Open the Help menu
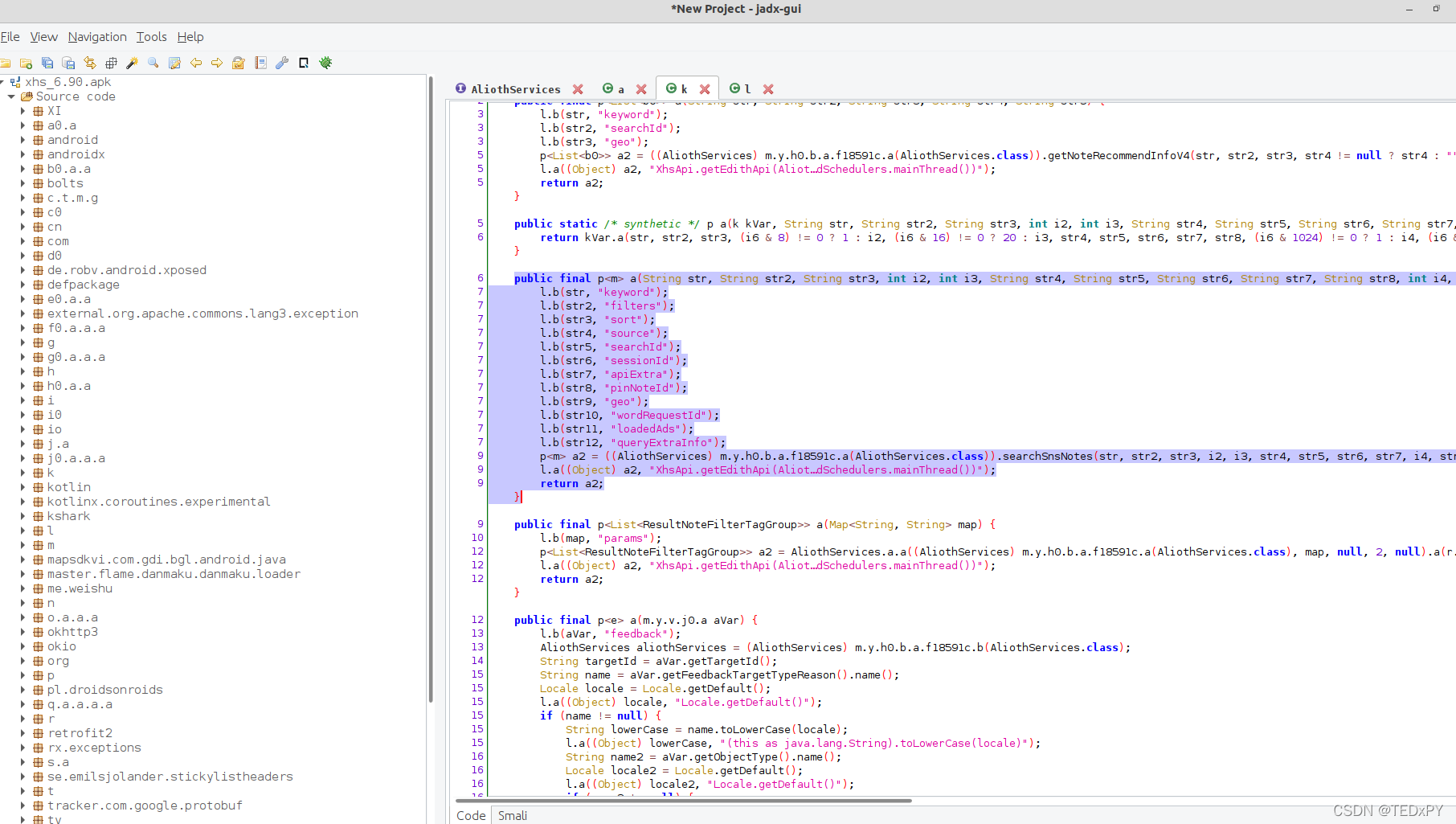 coord(190,37)
